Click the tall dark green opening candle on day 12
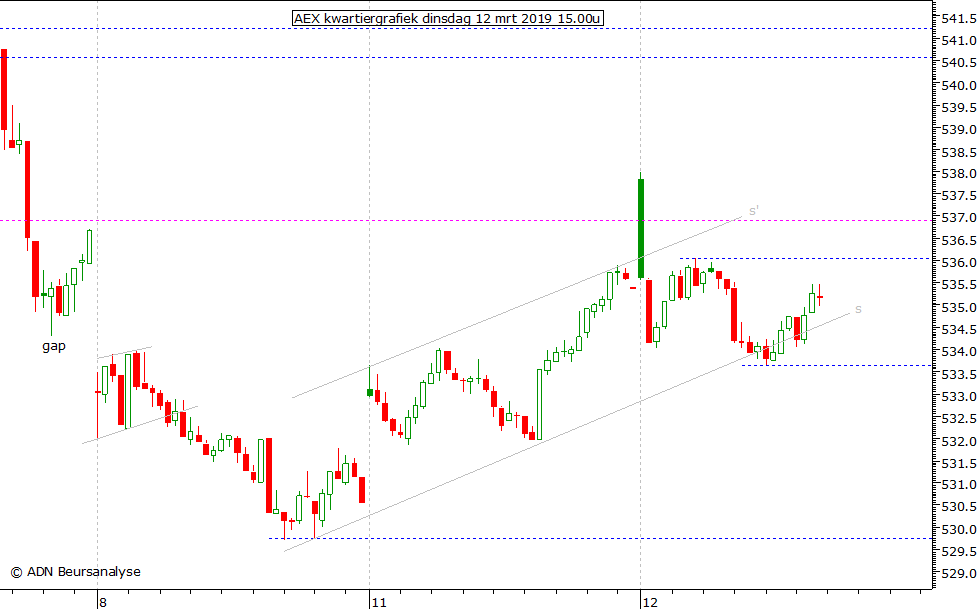The image size is (980, 609). click(641, 228)
